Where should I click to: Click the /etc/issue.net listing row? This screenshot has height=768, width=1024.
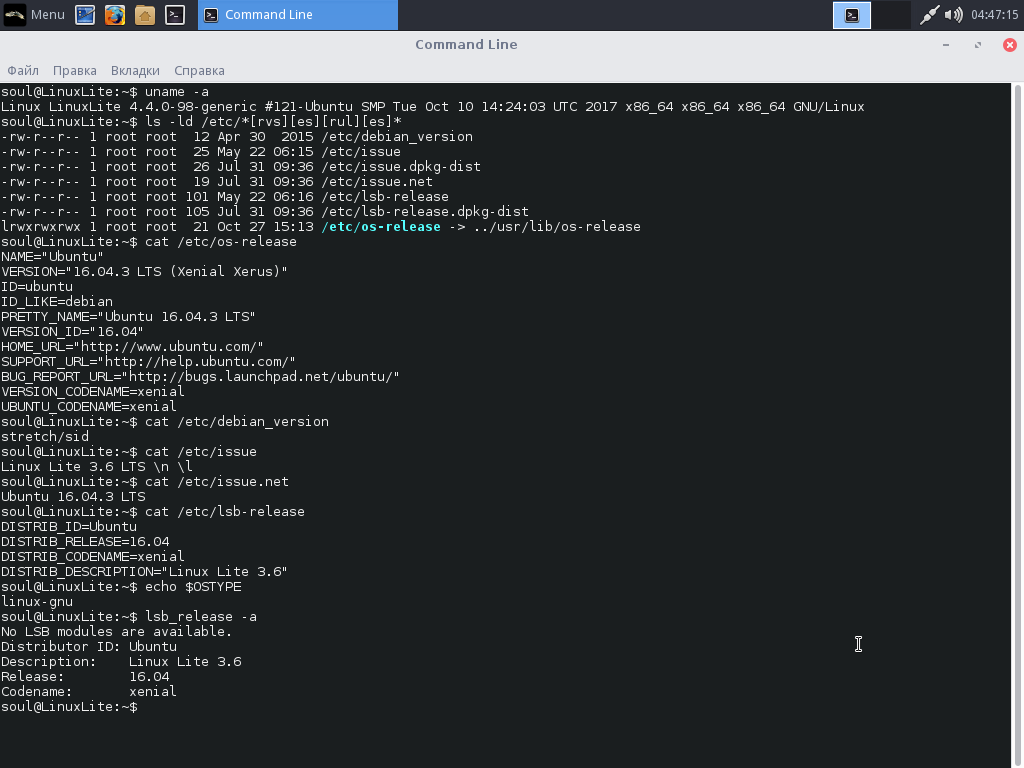(217, 182)
